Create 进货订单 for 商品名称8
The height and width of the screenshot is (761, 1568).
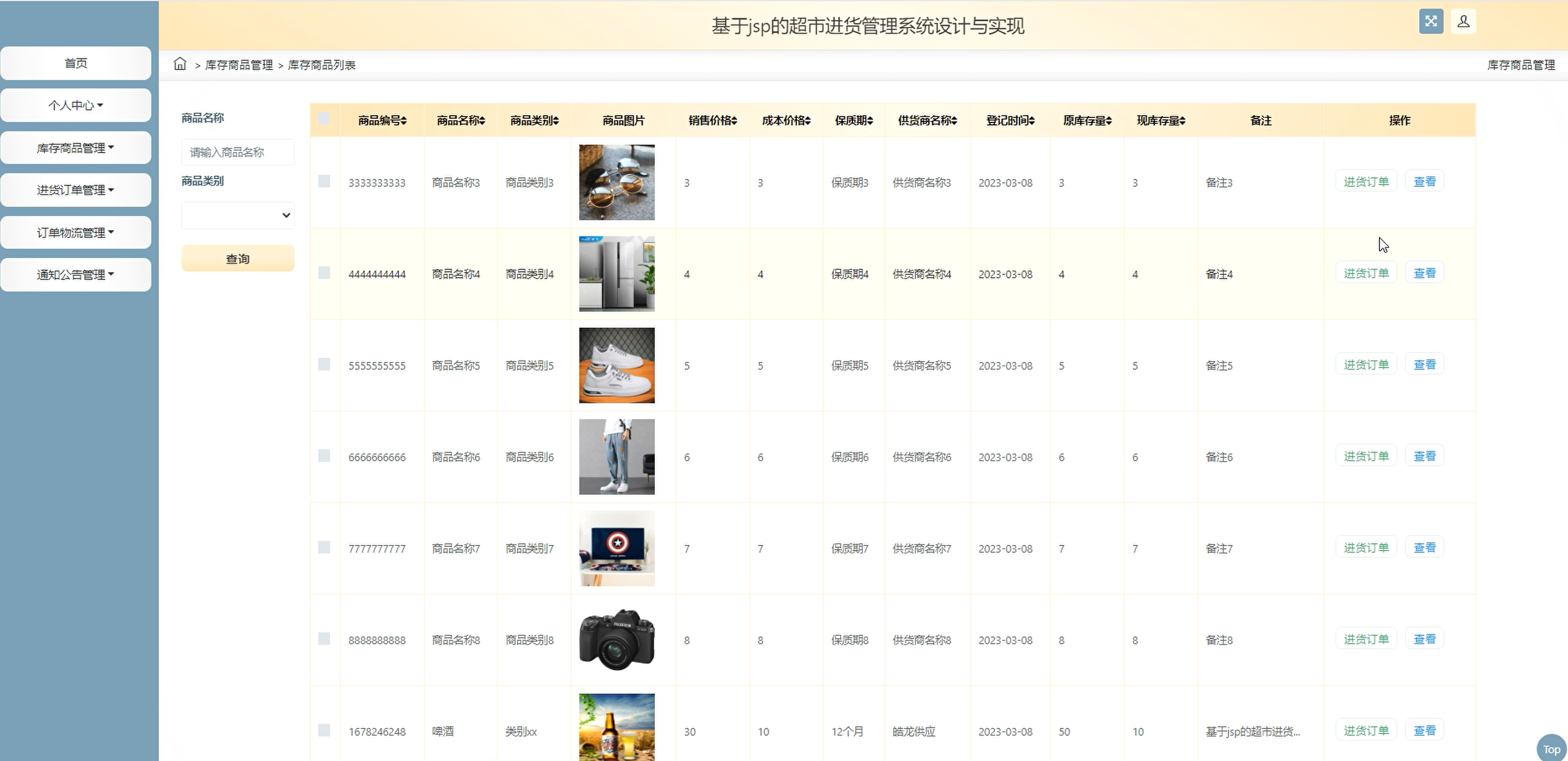(x=1366, y=639)
